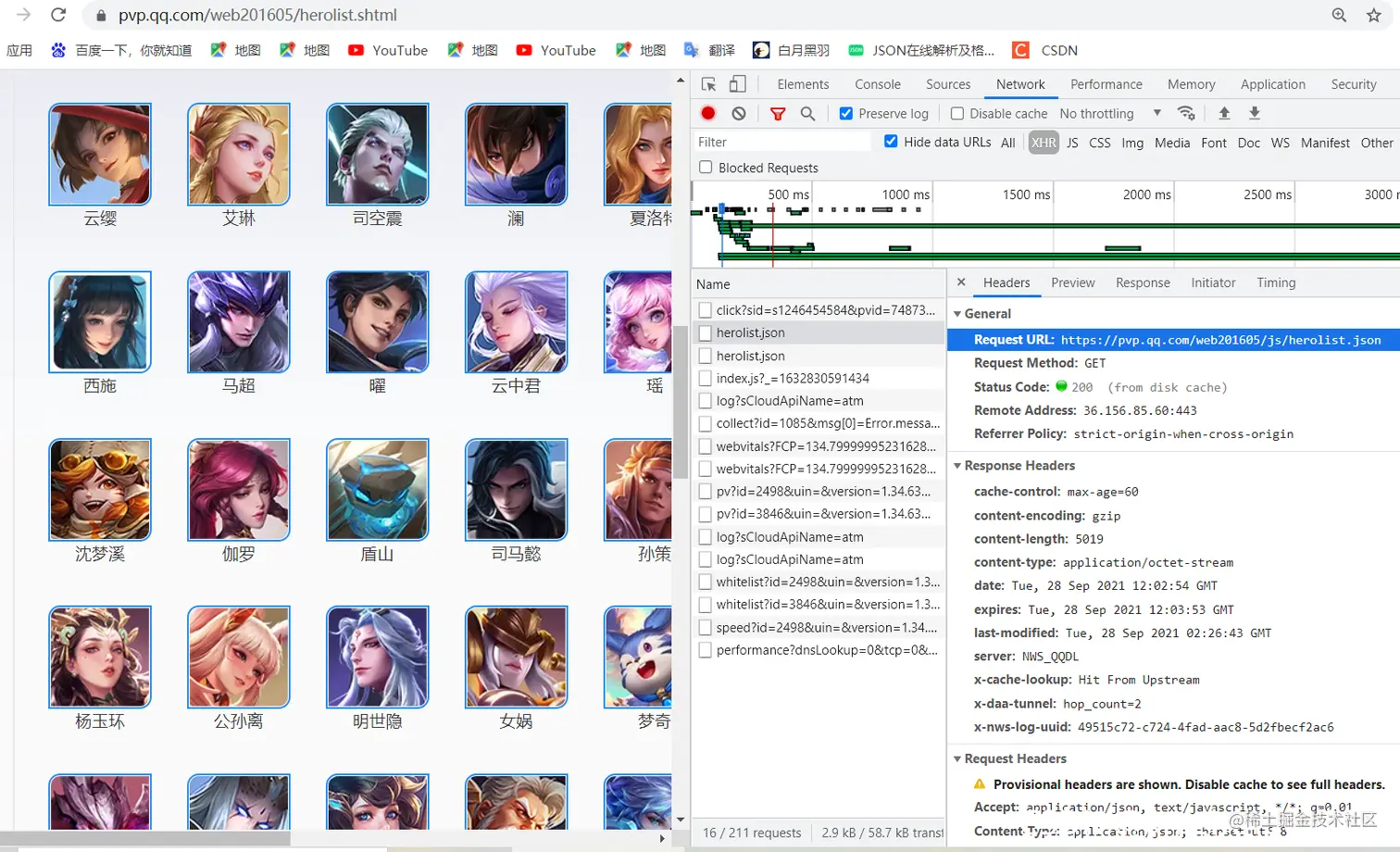This screenshot has height=852, width=1400.
Task: Open the 白月黑羽 bookmark
Action: [791, 50]
